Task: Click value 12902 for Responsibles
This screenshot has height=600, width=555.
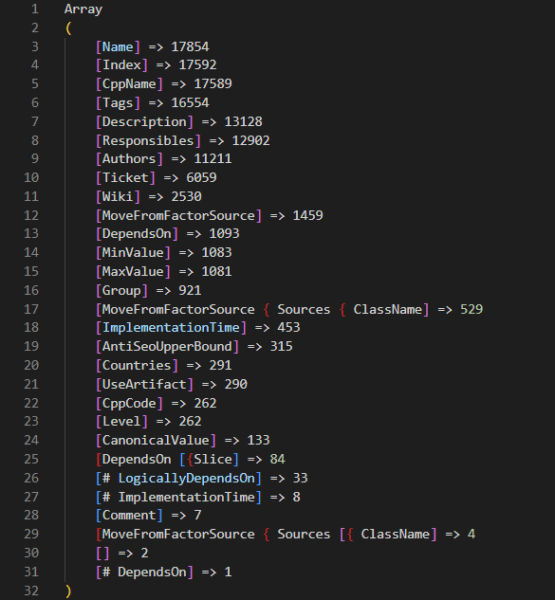Action: point(251,140)
